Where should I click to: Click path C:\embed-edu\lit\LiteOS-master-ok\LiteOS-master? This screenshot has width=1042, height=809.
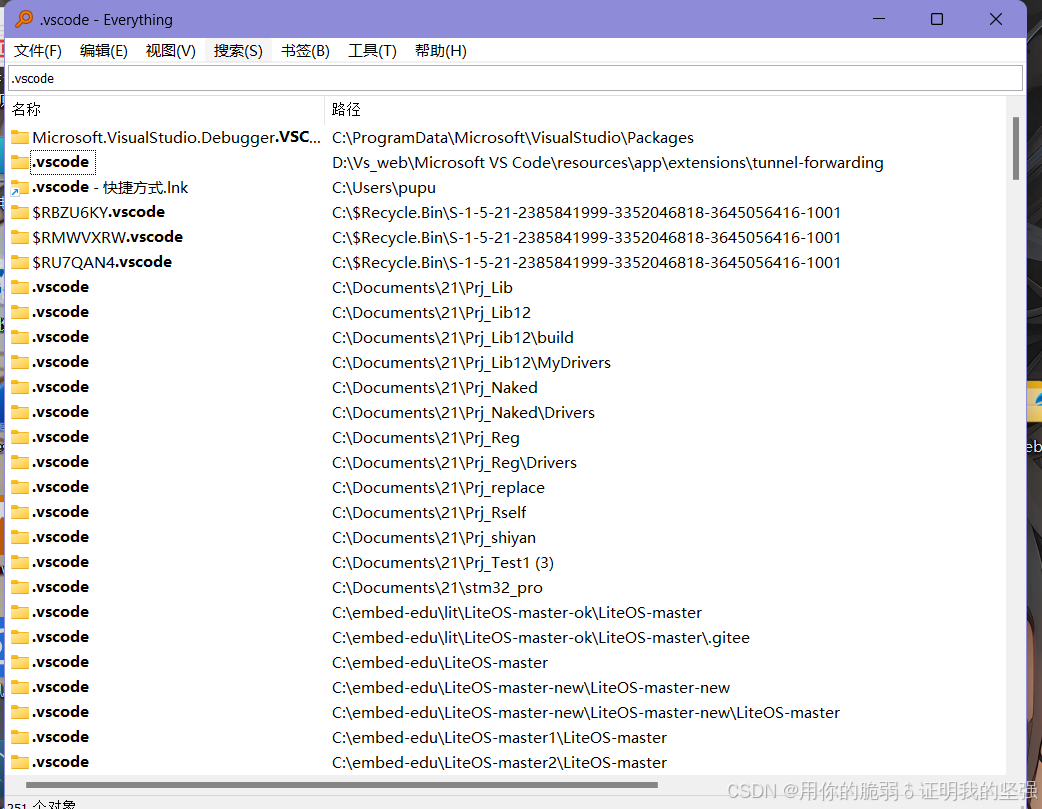(x=516, y=612)
